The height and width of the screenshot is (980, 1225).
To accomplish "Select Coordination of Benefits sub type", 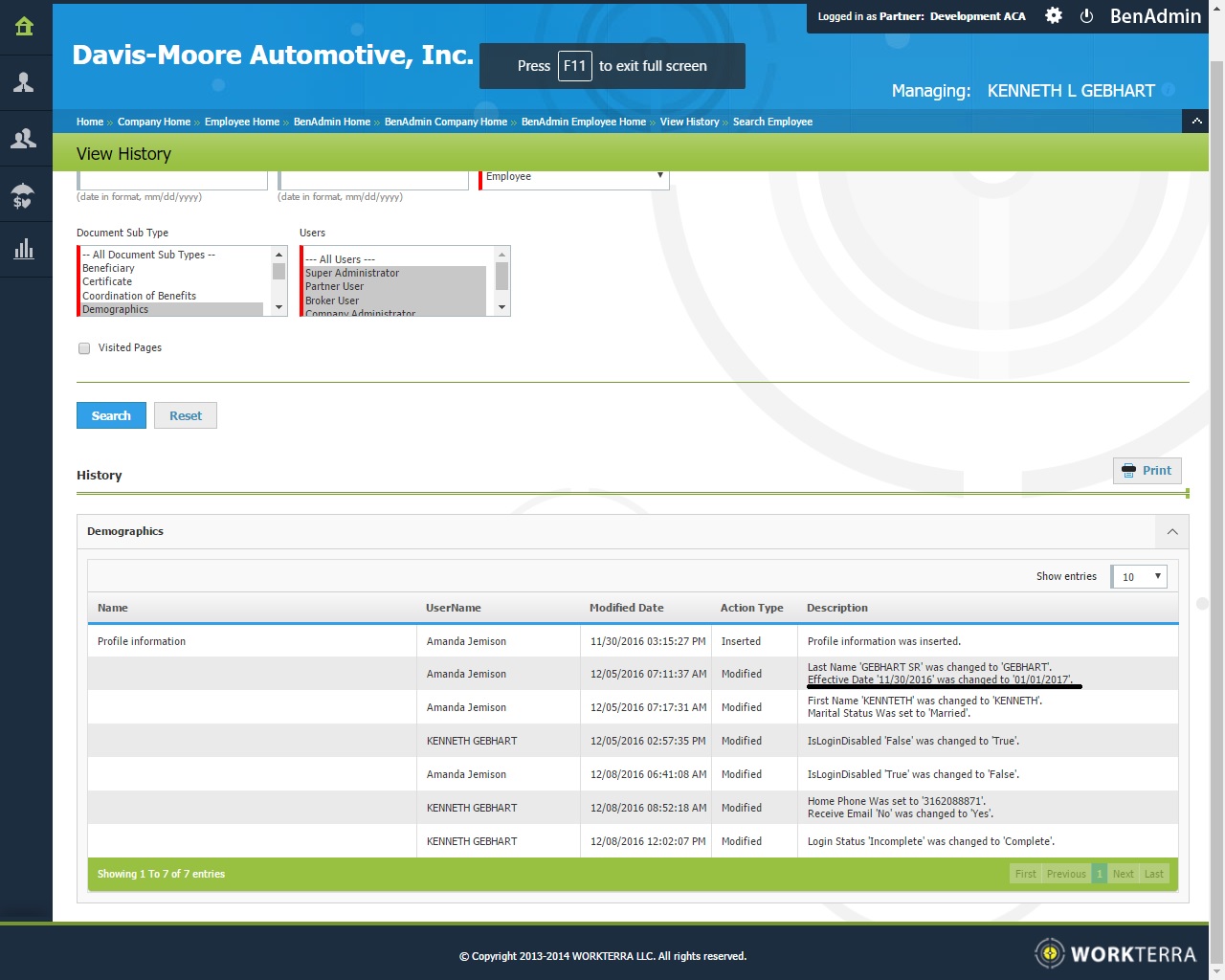I will (x=172, y=296).
